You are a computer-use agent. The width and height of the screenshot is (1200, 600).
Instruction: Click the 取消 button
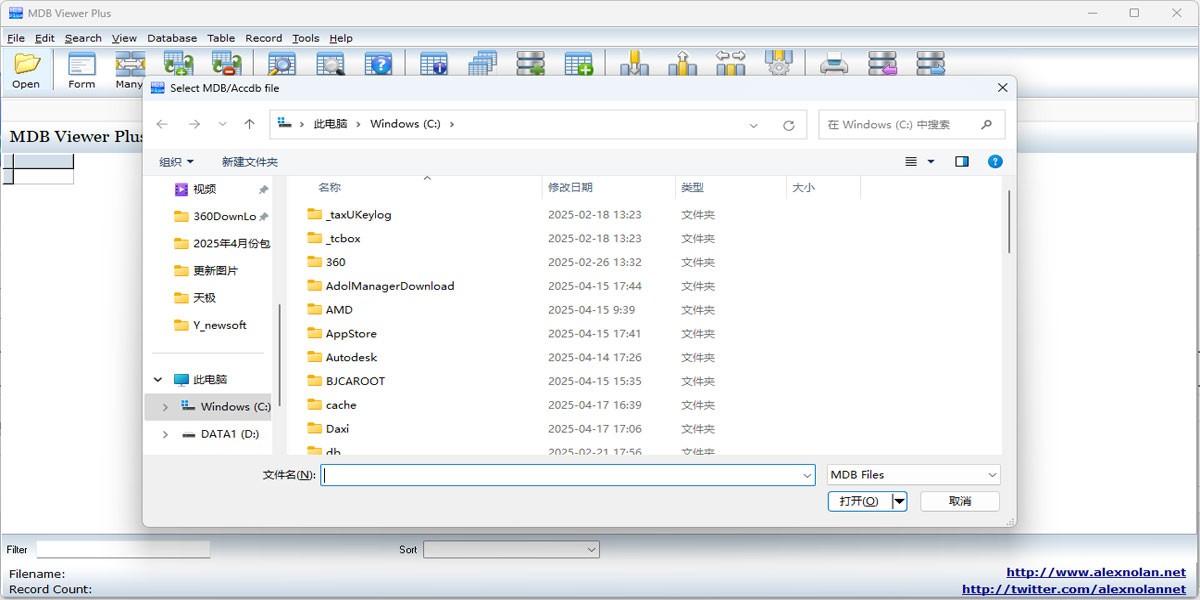click(959, 501)
